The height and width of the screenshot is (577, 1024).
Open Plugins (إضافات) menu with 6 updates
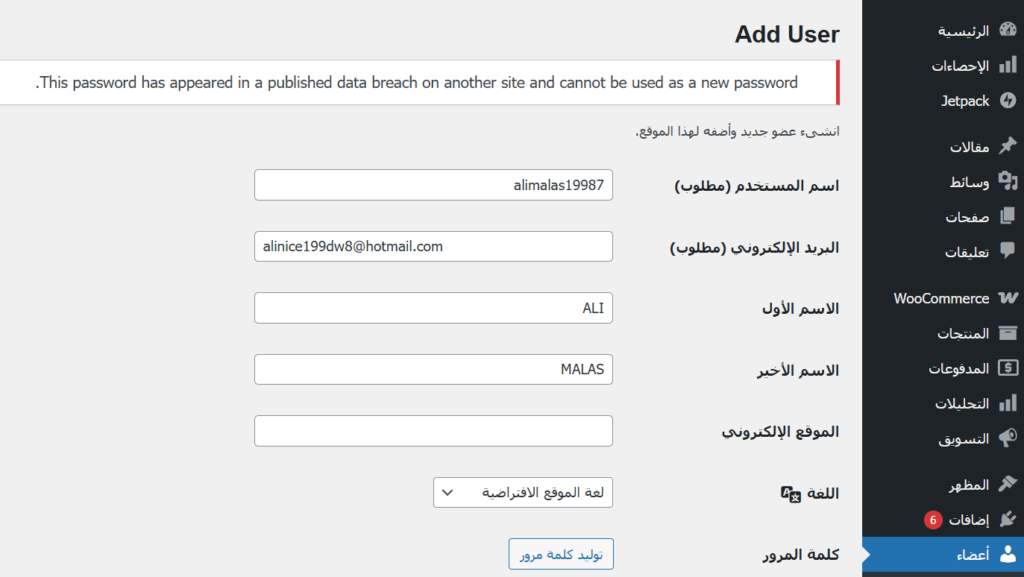click(965, 520)
